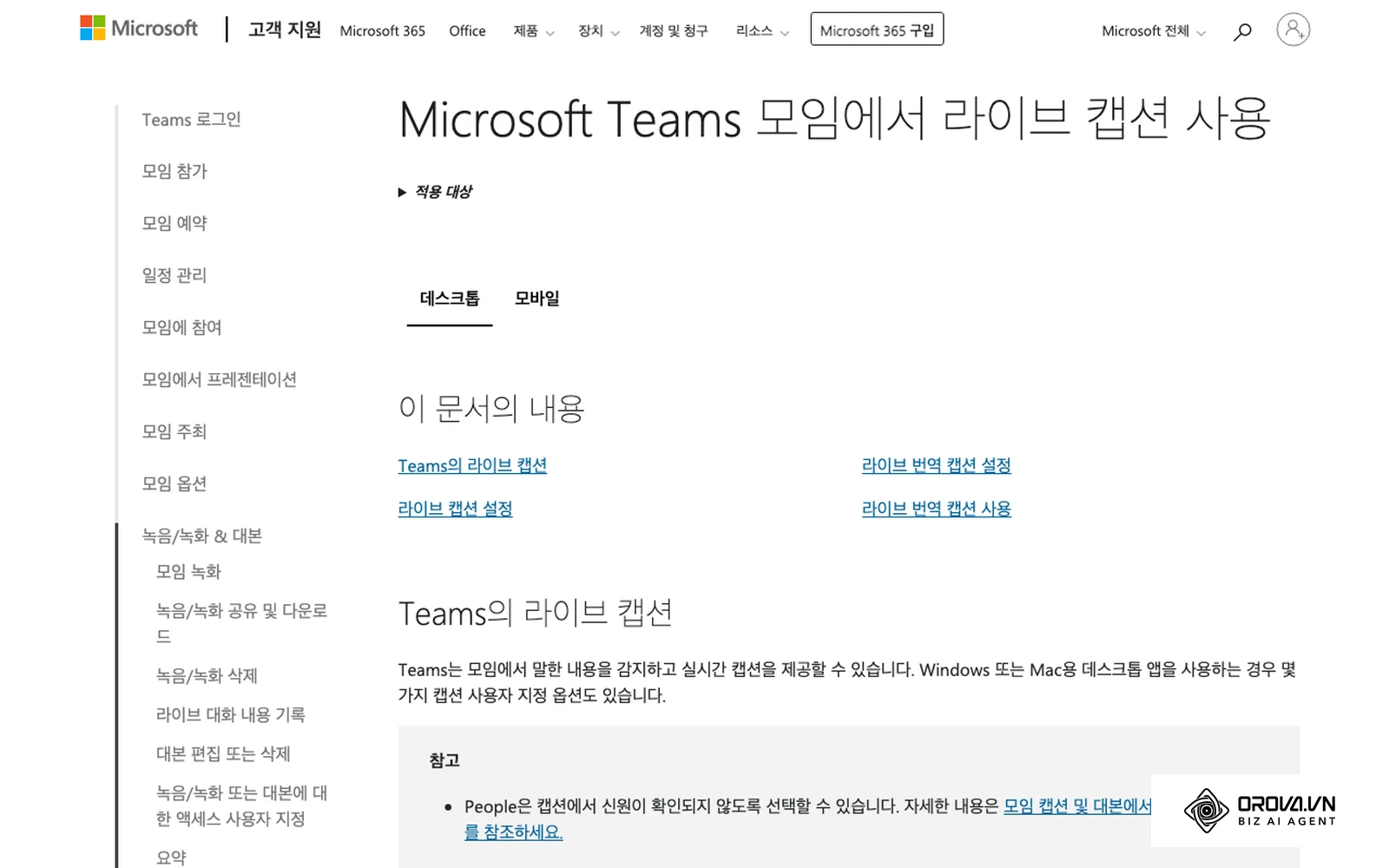Open 계정 및 청구 menu item
Image resolution: width=1389 pixels, height=868 pixels.
(x=674, y=31)
